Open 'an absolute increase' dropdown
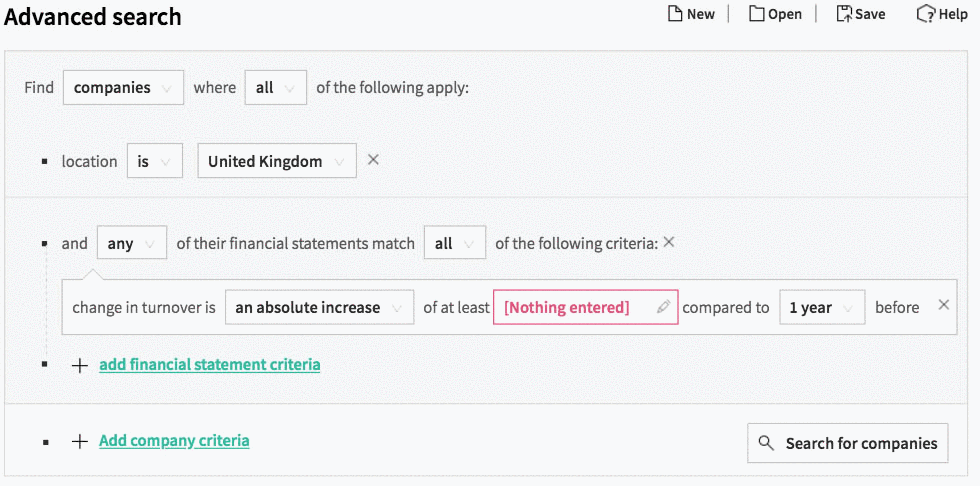 point(319,307)
